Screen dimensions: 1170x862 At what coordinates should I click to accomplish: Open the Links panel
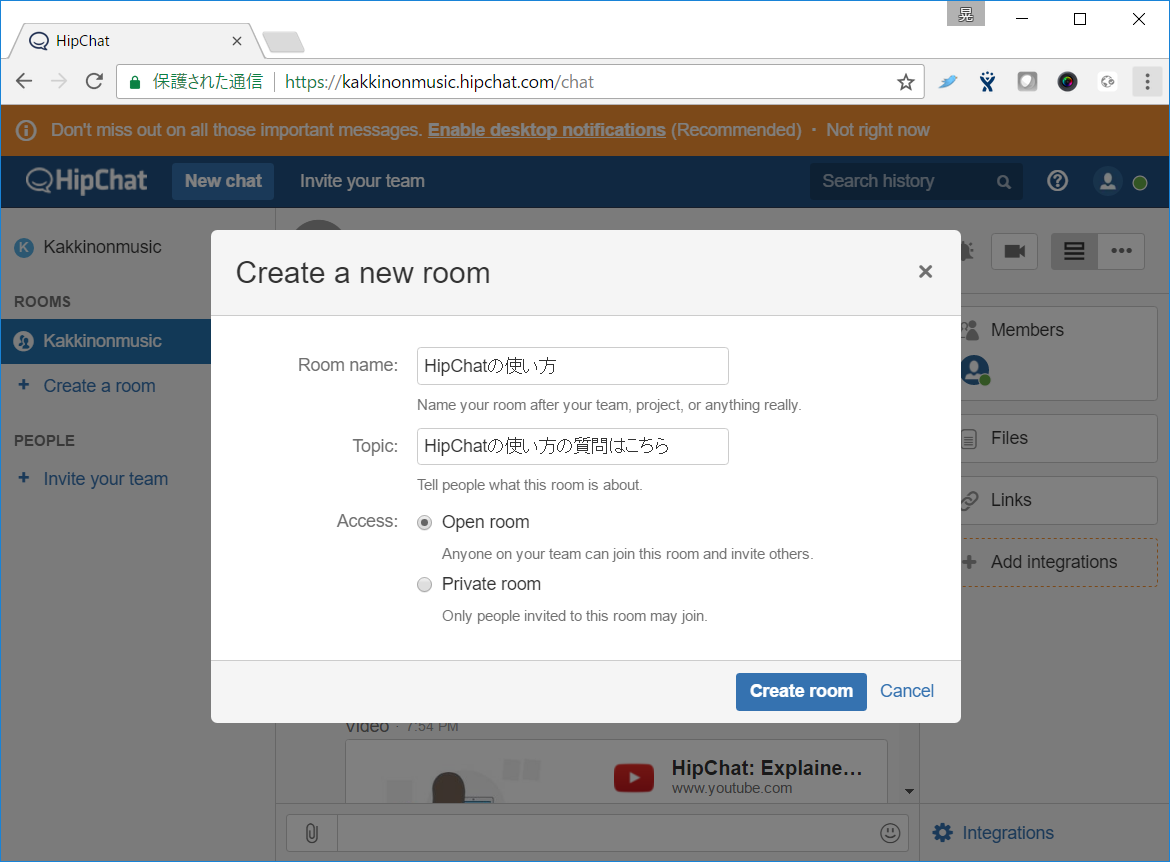(1059, 500)
